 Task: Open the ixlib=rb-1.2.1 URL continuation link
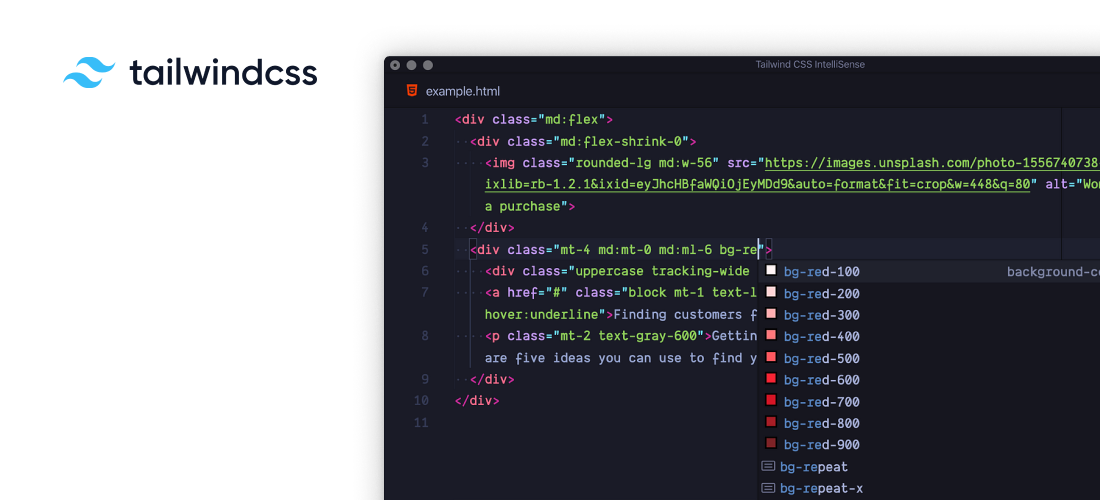[758, 184]
